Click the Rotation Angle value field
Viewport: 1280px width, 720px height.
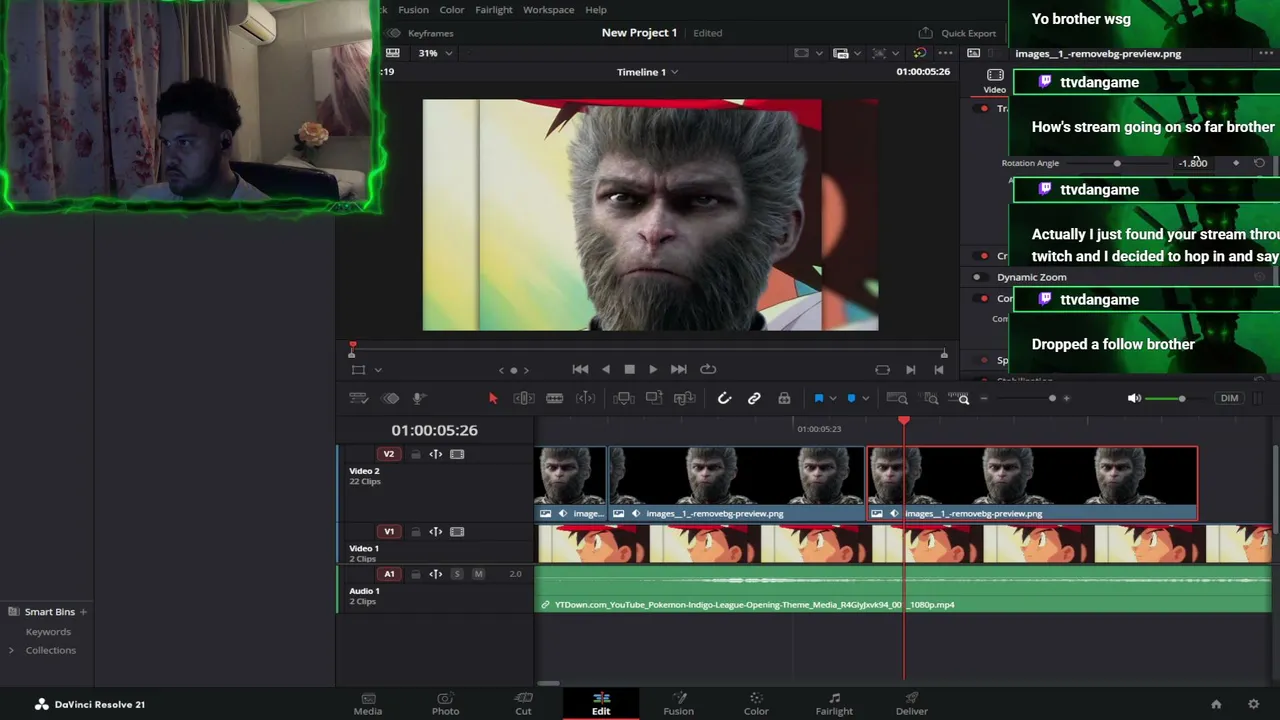point(1194,163)
